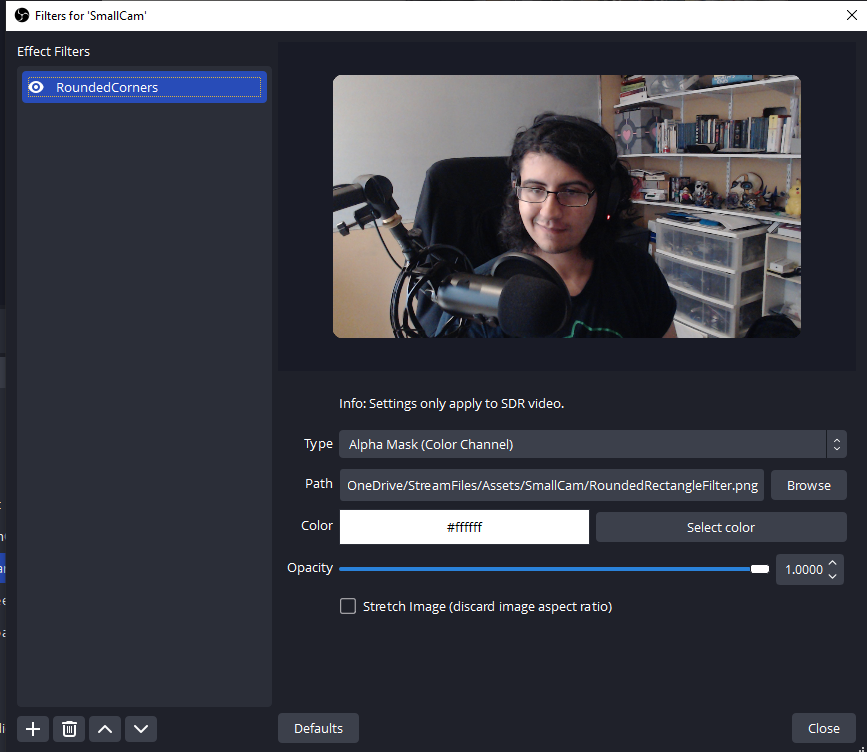
Task: Open the Select color picker
Action: [x=720, y=526]
